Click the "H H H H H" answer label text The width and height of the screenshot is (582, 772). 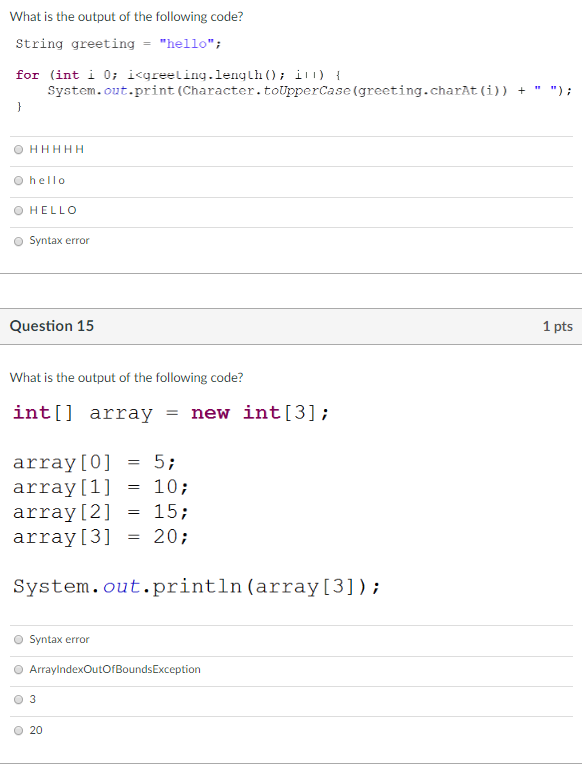click(57, 149)
